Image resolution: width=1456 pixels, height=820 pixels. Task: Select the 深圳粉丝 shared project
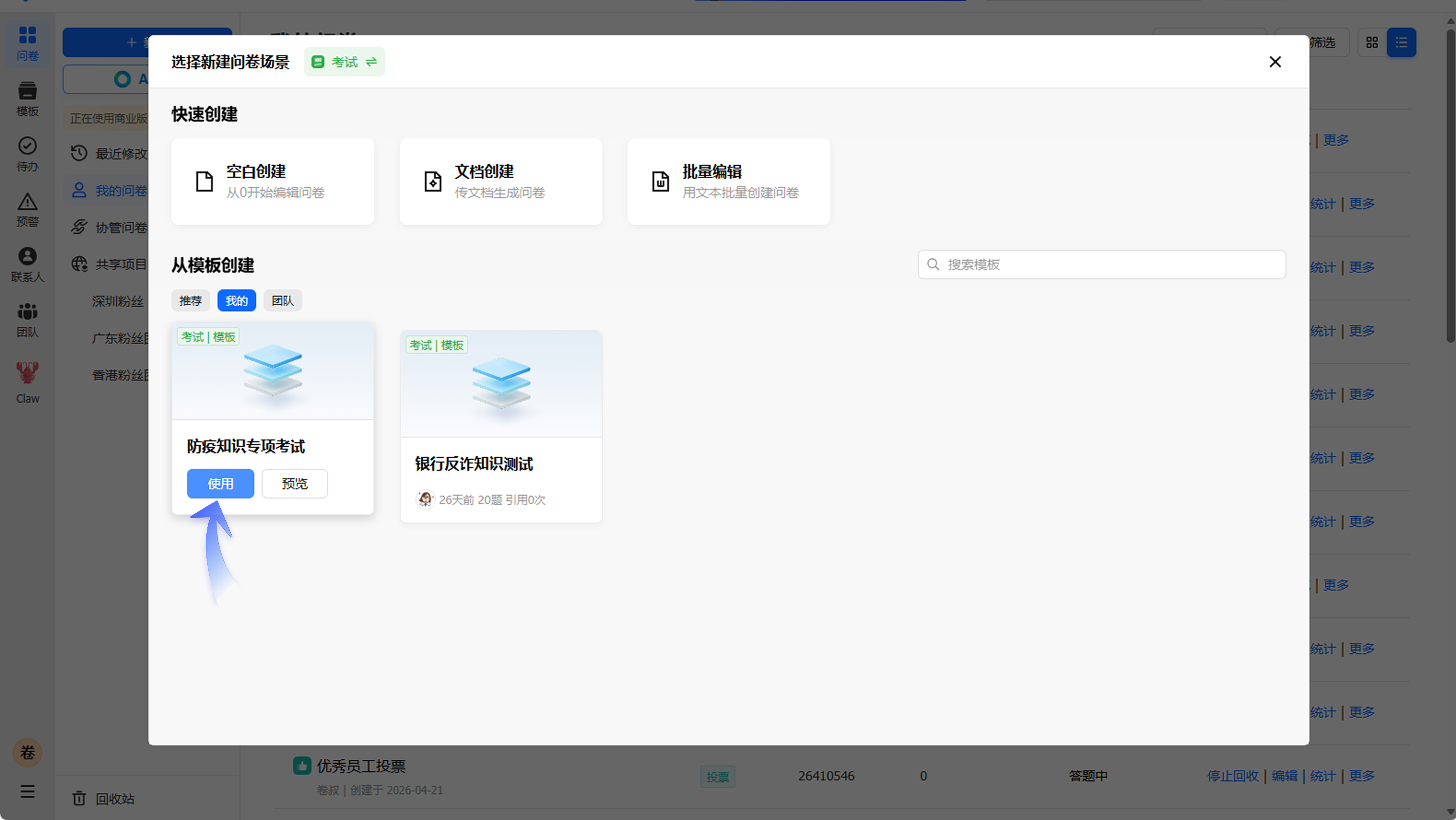117,301
